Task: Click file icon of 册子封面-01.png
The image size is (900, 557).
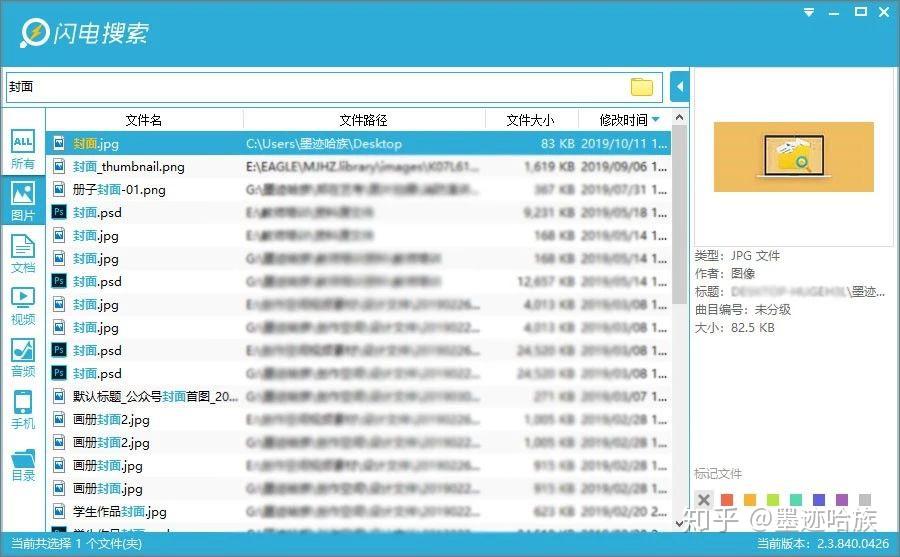Action: click(59, 189)
